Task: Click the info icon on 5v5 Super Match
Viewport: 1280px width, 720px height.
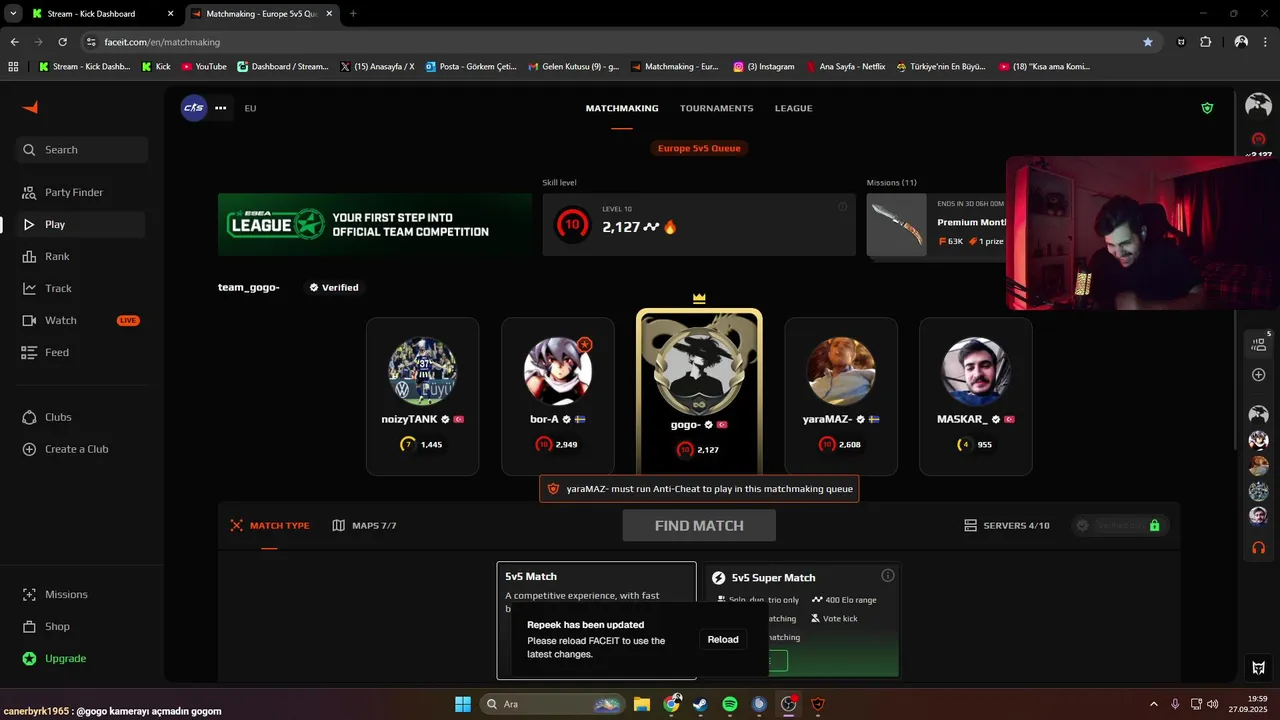Action: coord(888,576)
